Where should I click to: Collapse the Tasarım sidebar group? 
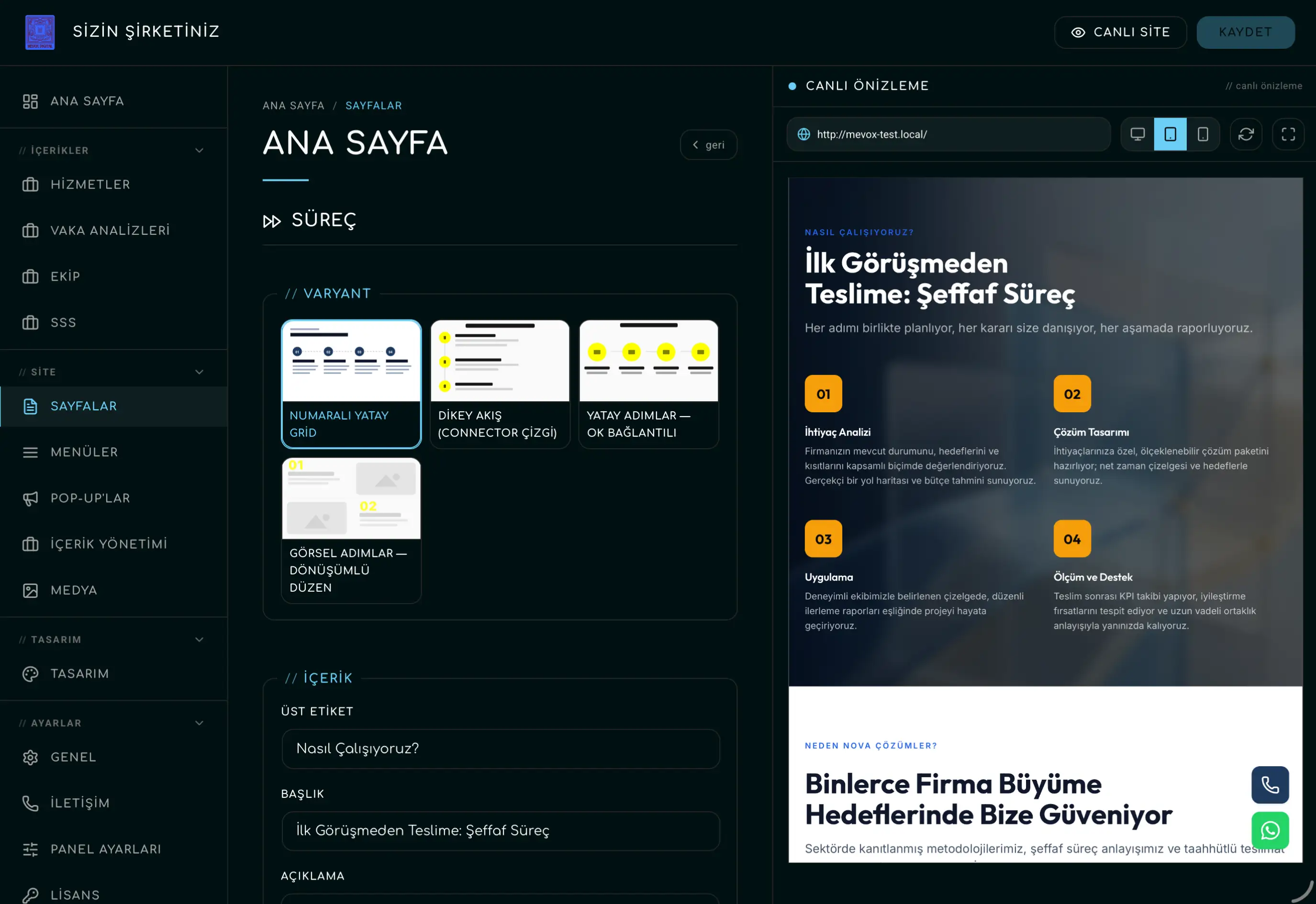[x=199, y=640]
